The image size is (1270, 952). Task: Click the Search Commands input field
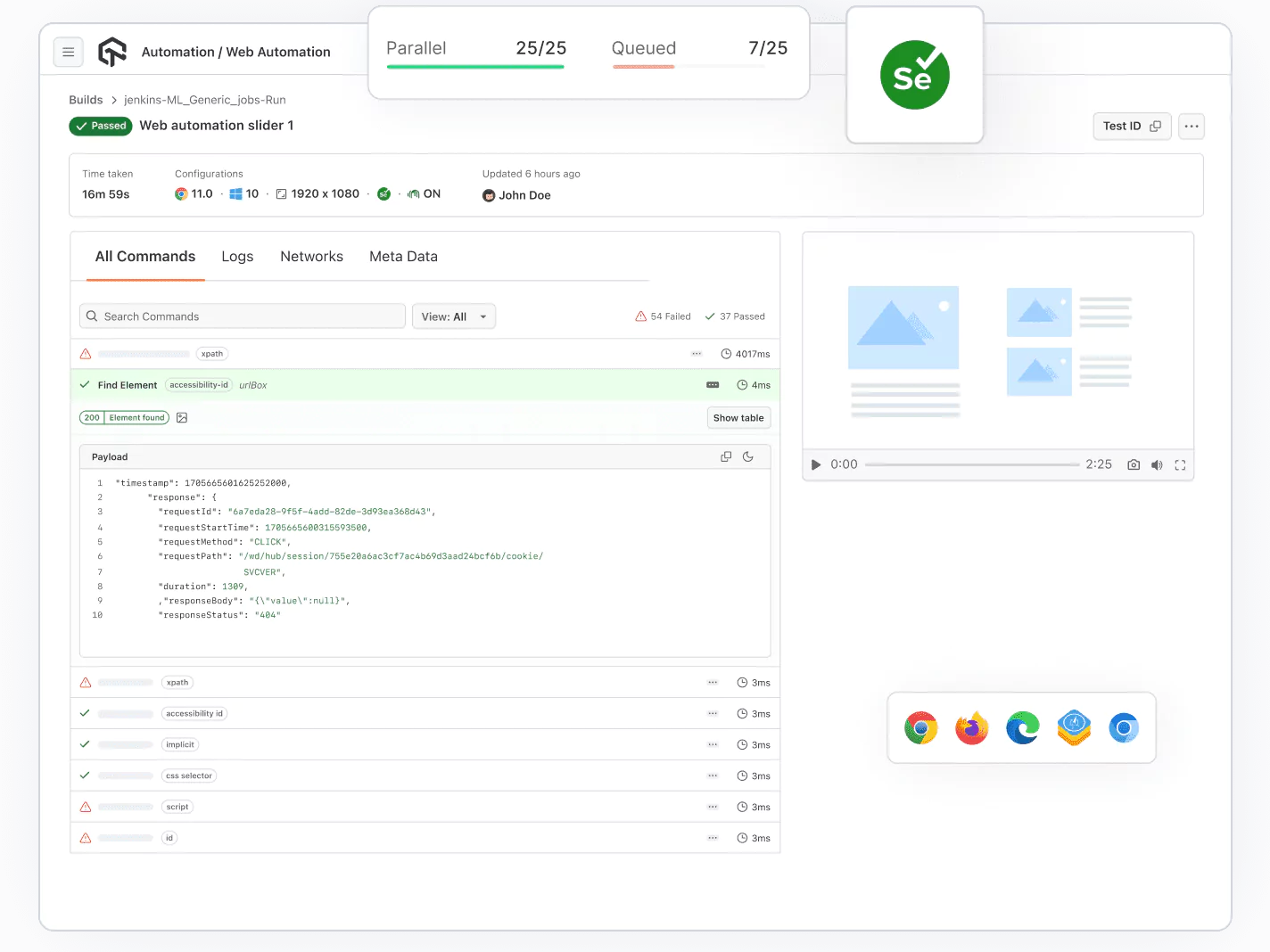[242, 316]
